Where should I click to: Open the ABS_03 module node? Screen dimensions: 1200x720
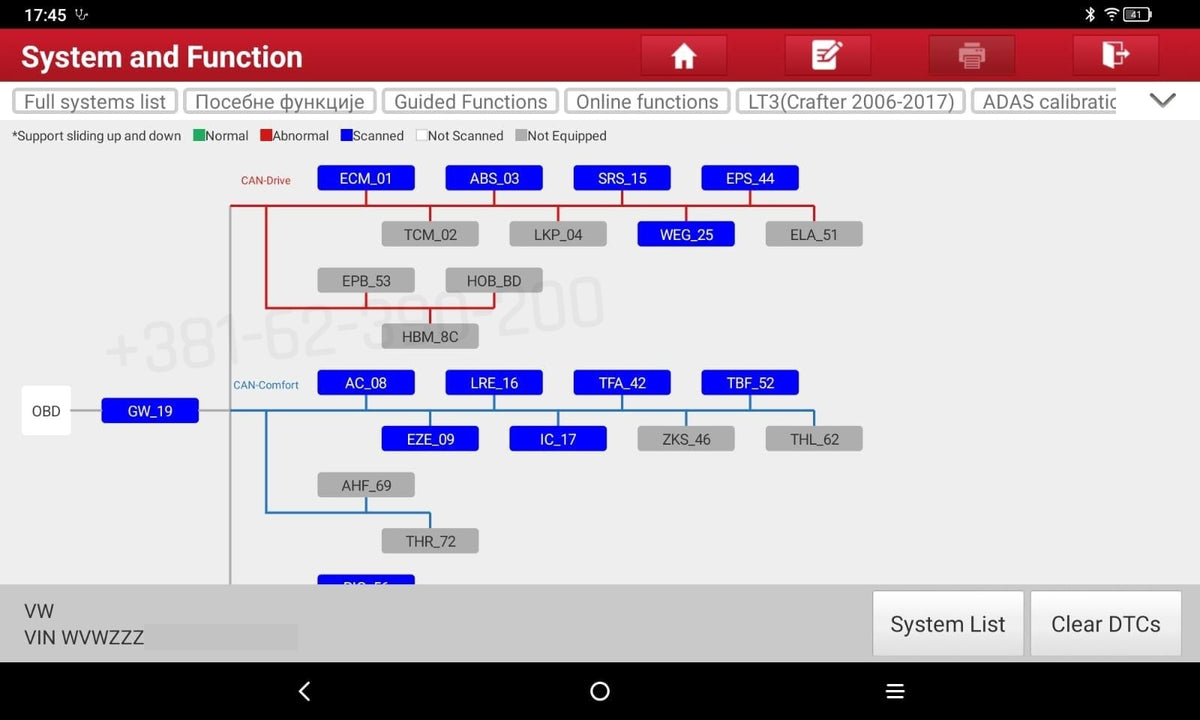[x=494, y=178]
